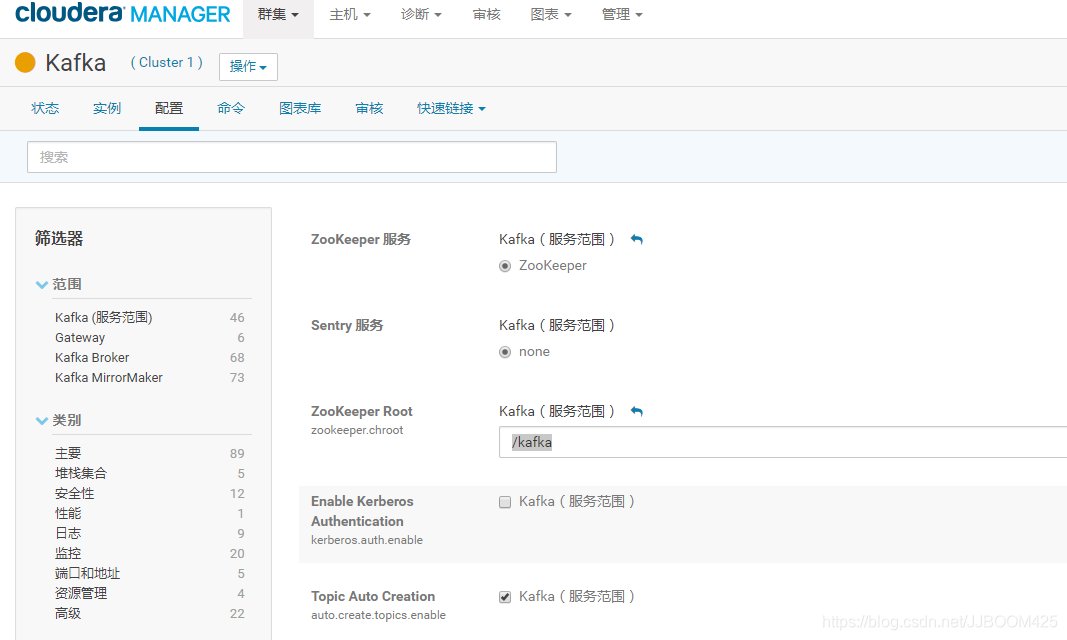The height and width of the screenshot is (640, 1067).
Task: Open the Kafka 审核 tab
Action: [370, 108]
